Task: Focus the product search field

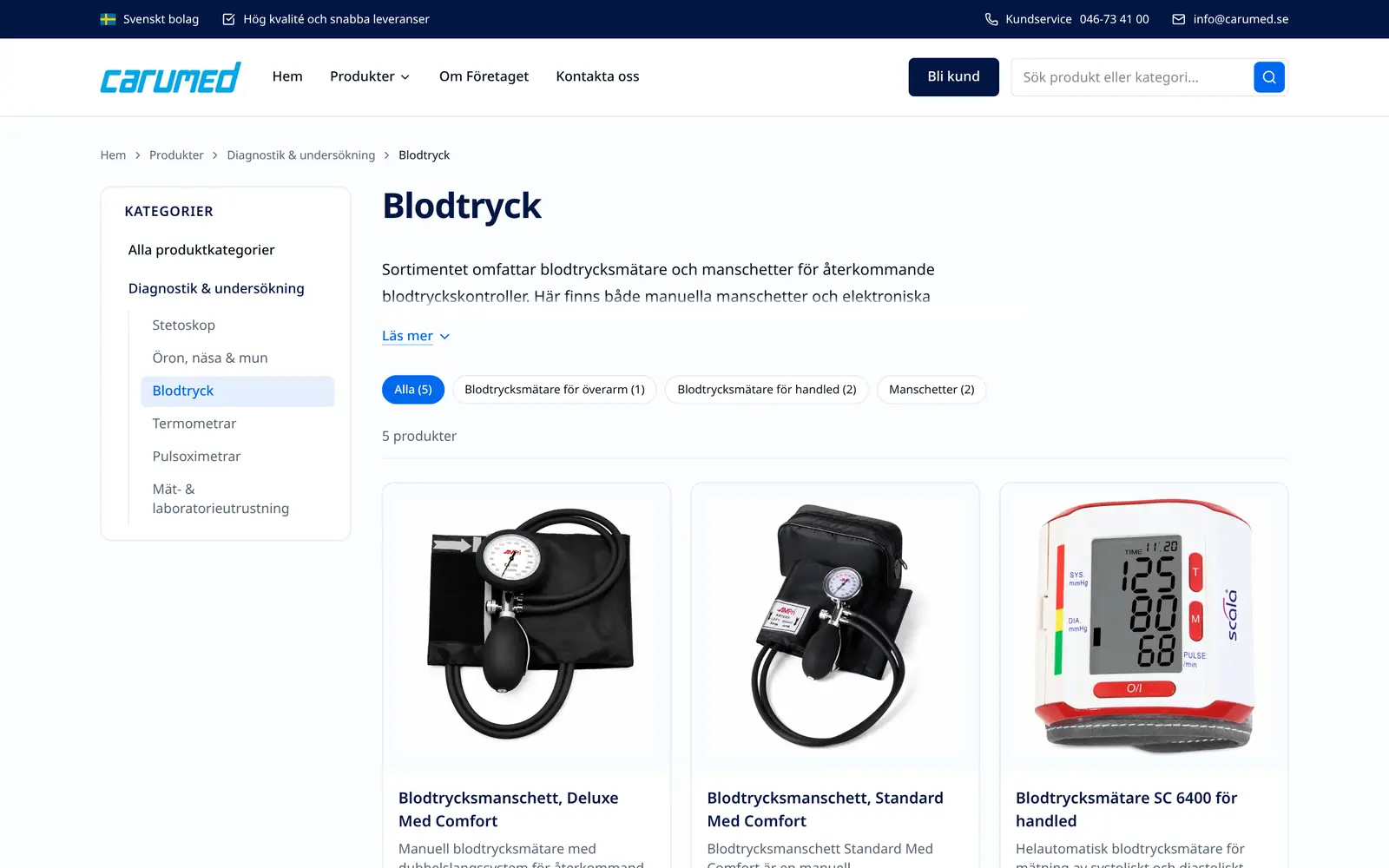Action: click(x=1132, y=77)
